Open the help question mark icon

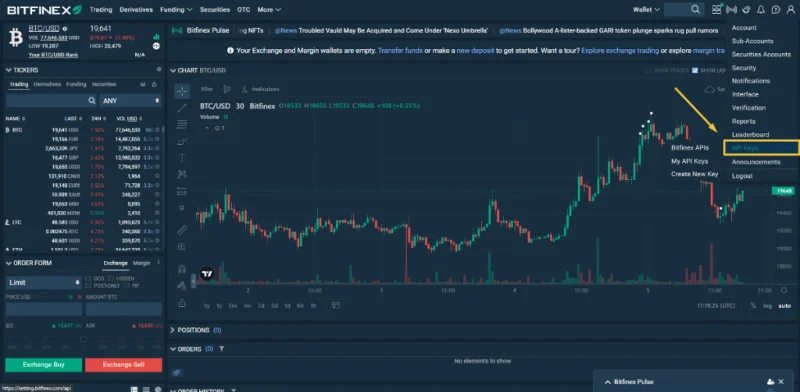tap(776, 9)
